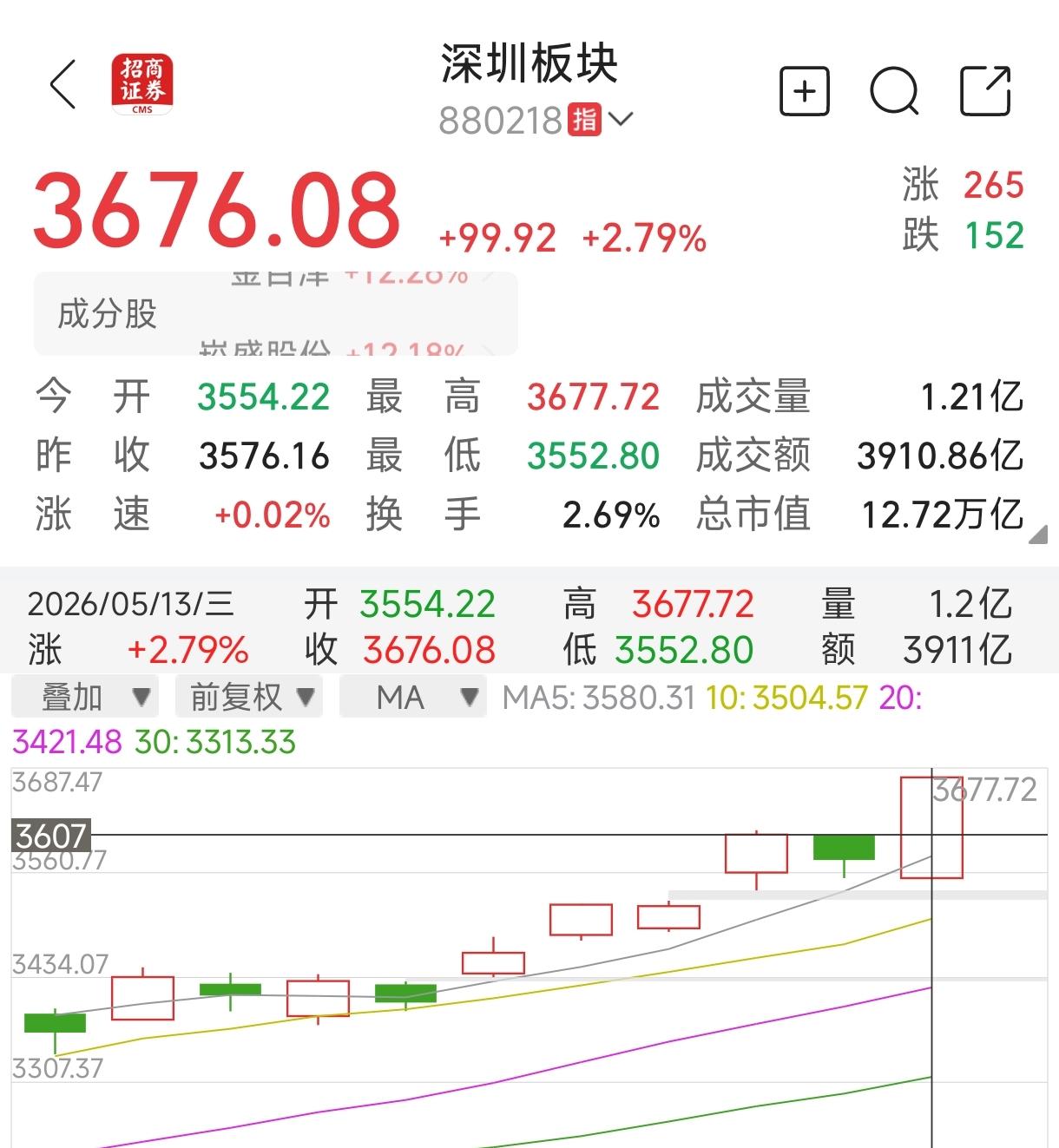The width and height of the screenshot is (1059, 1148).
Task: Tap the 换手 value 2.69%
Action: [x=611, y=515]
